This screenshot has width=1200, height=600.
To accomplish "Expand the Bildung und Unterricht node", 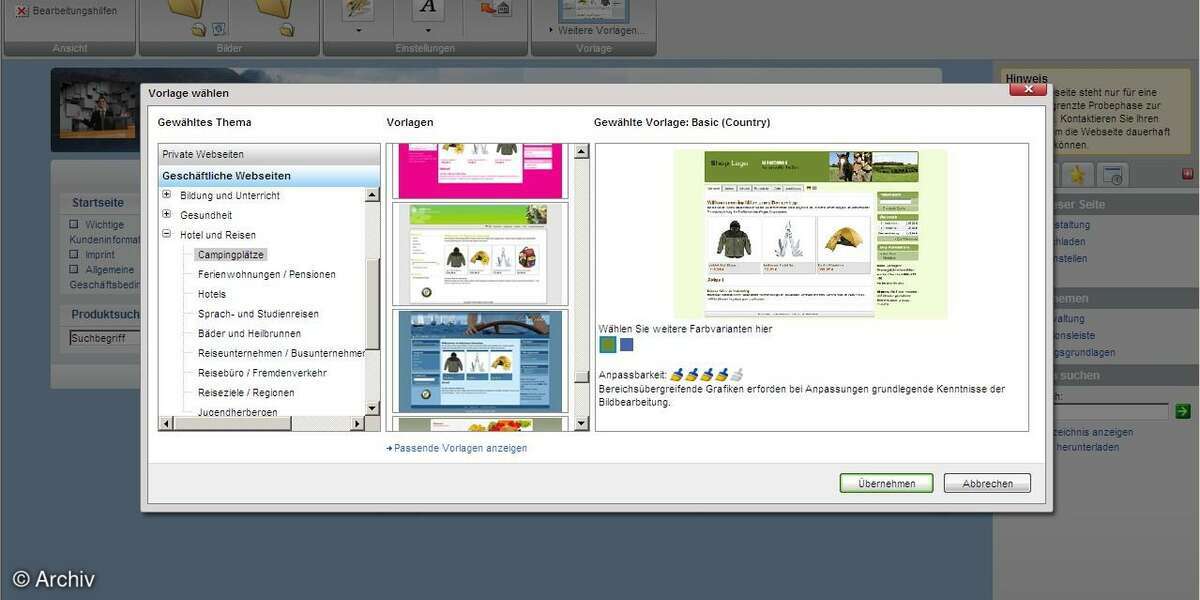I will [x=167, y=195].
